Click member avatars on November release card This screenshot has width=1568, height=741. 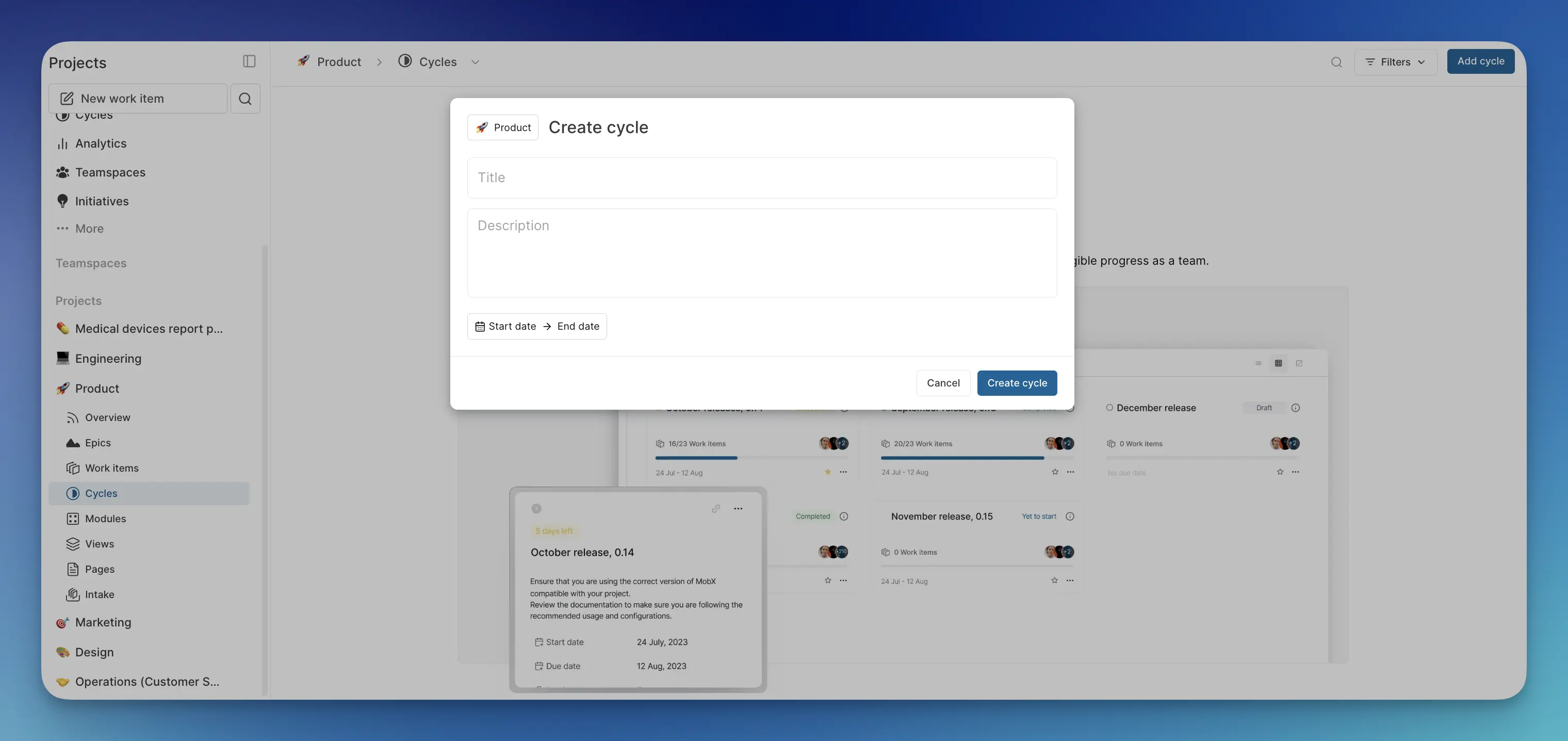1059,552
